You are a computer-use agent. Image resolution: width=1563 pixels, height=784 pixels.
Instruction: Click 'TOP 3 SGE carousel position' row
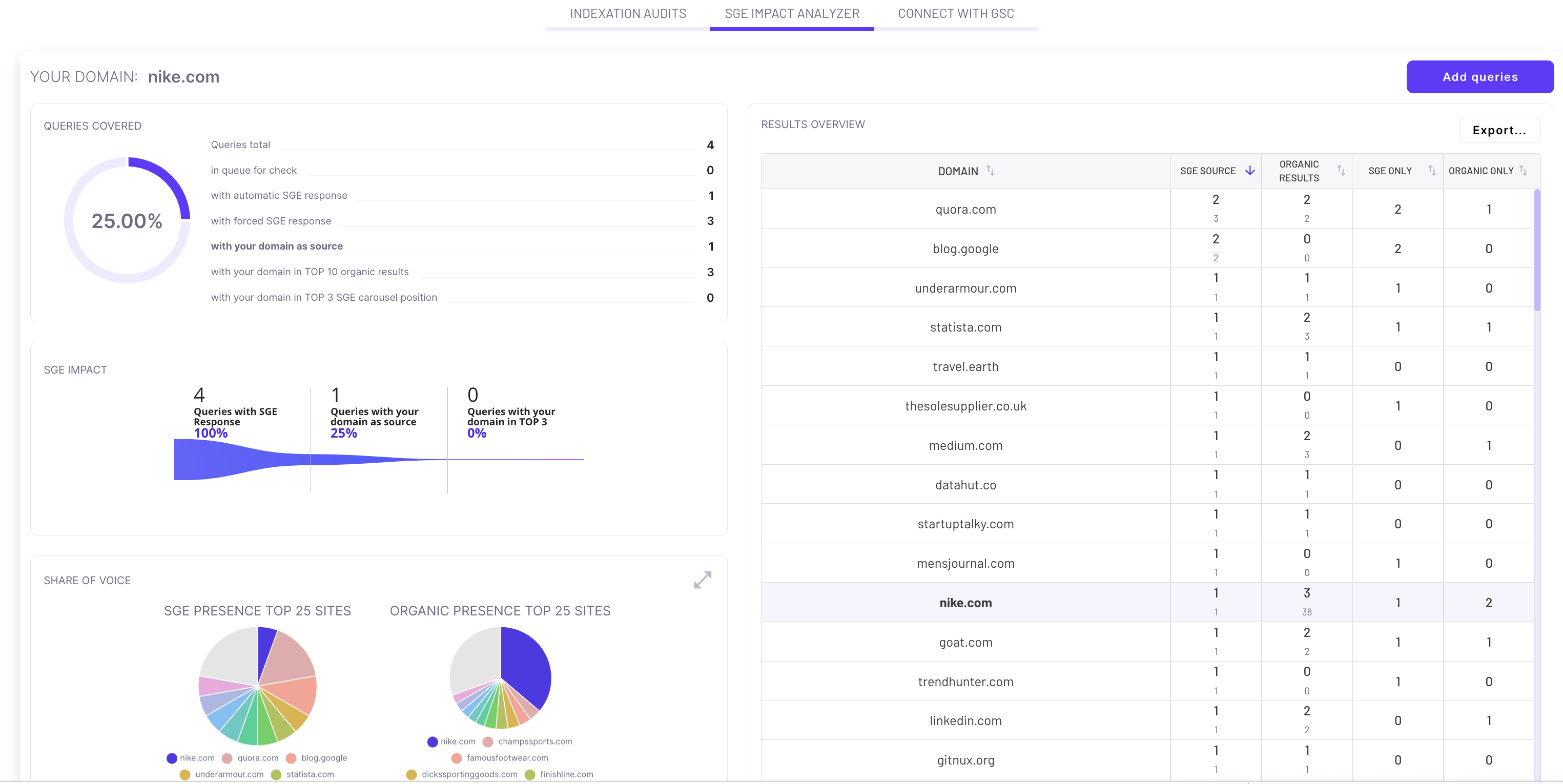(x=462, y=297)
